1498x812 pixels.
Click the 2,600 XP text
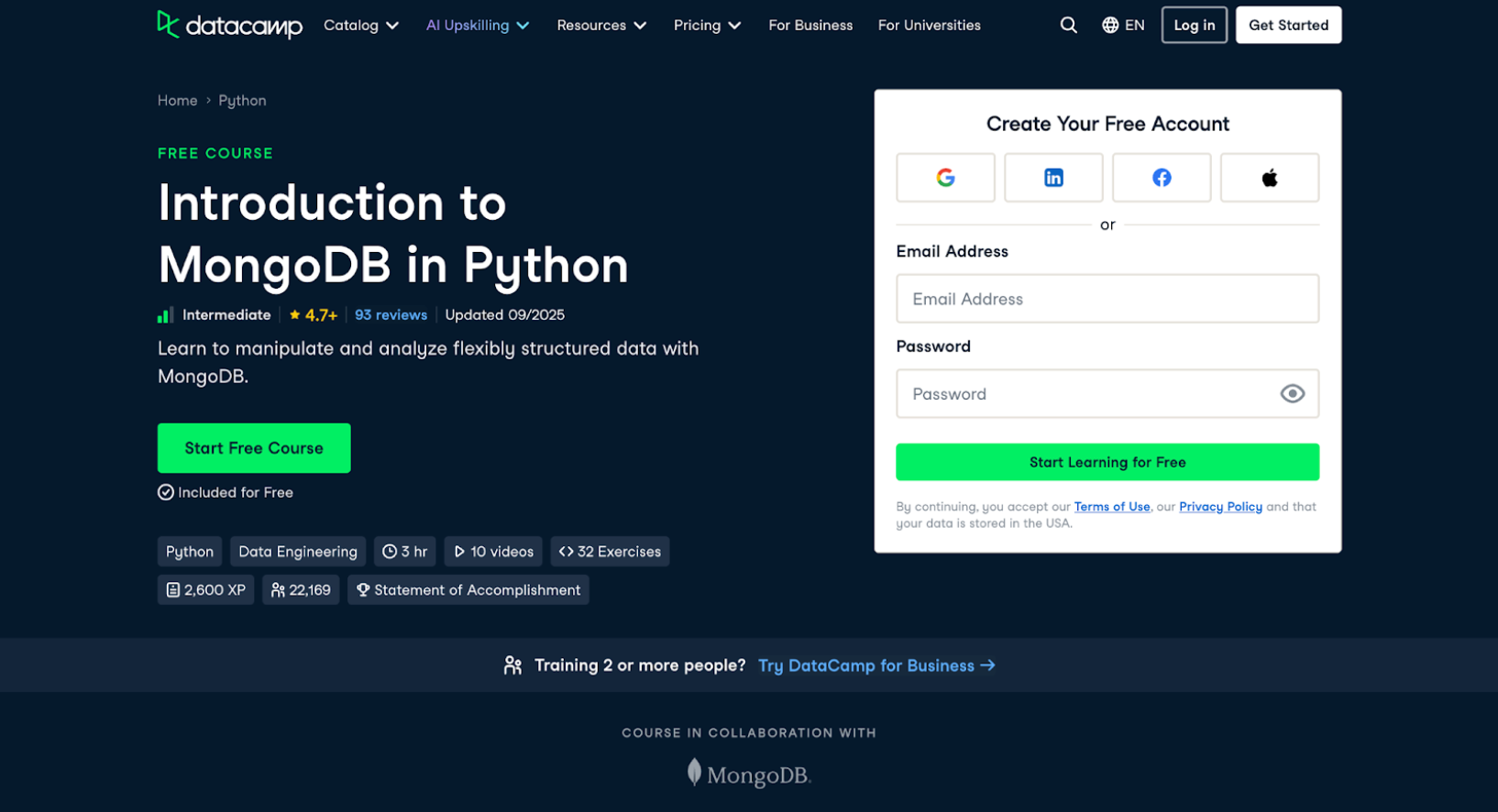pyautogui.click(x=215, y=590)
